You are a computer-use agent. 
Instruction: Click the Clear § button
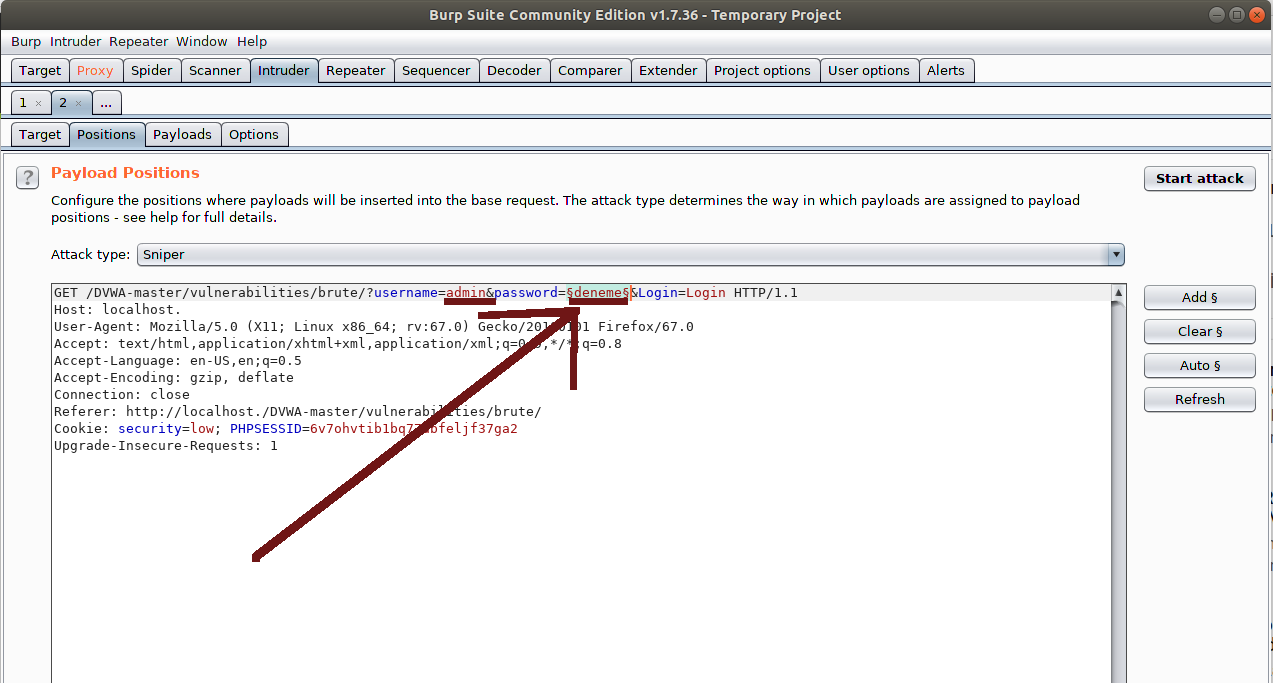1200,331
